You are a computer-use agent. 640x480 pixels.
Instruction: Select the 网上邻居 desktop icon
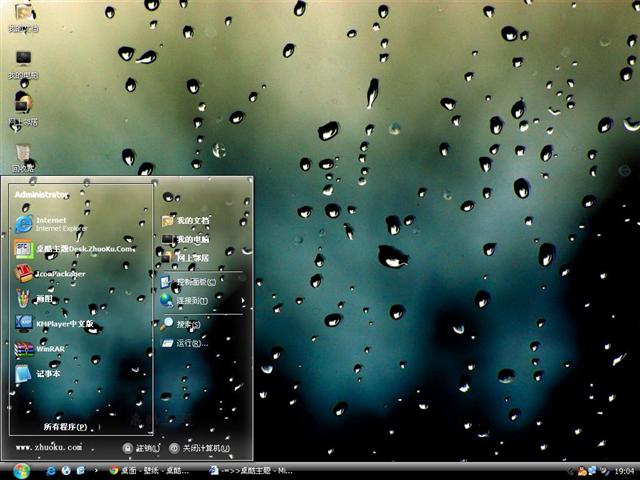coord(23,108)
